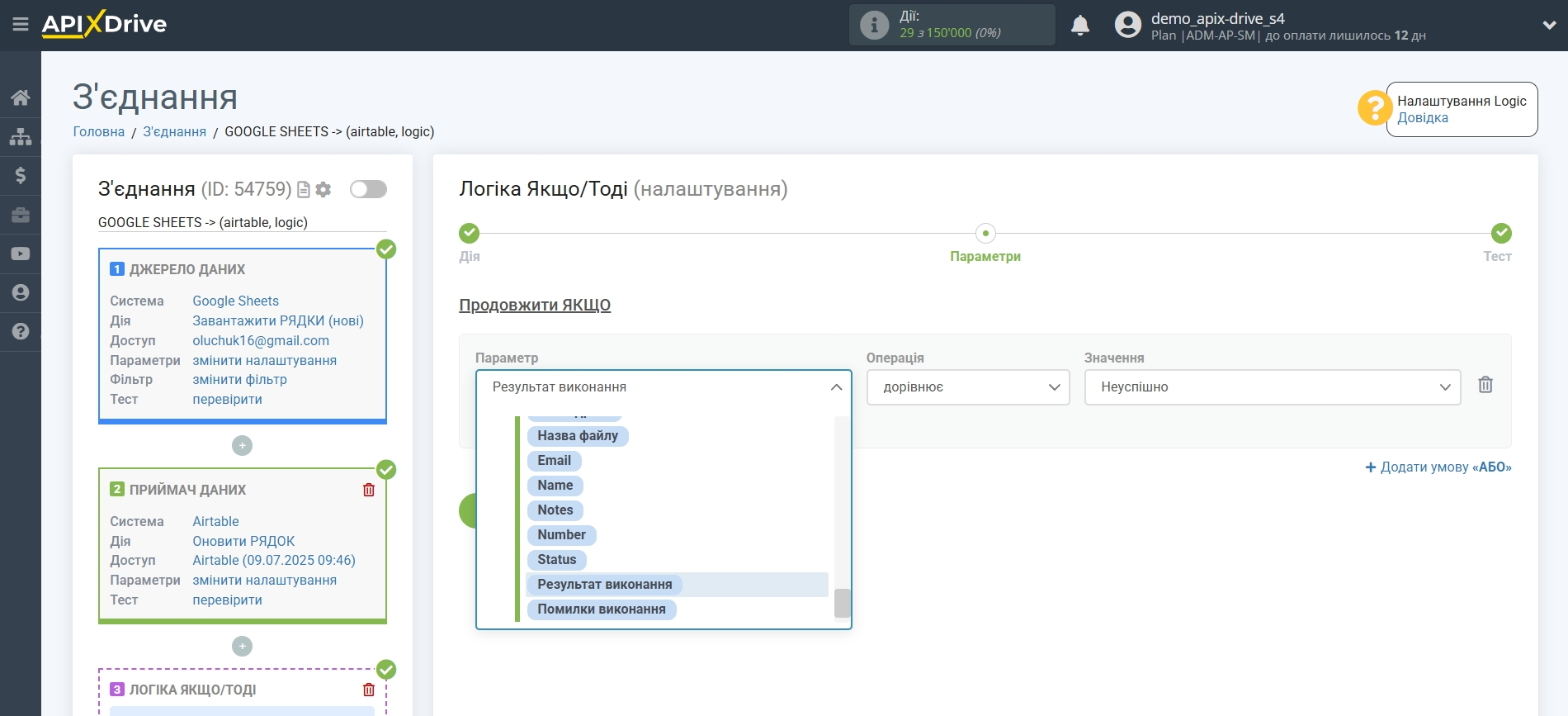Add step with plus below receiver block
The width and height of the screenshot is (1568, 716).
click(x=242, y=646)
